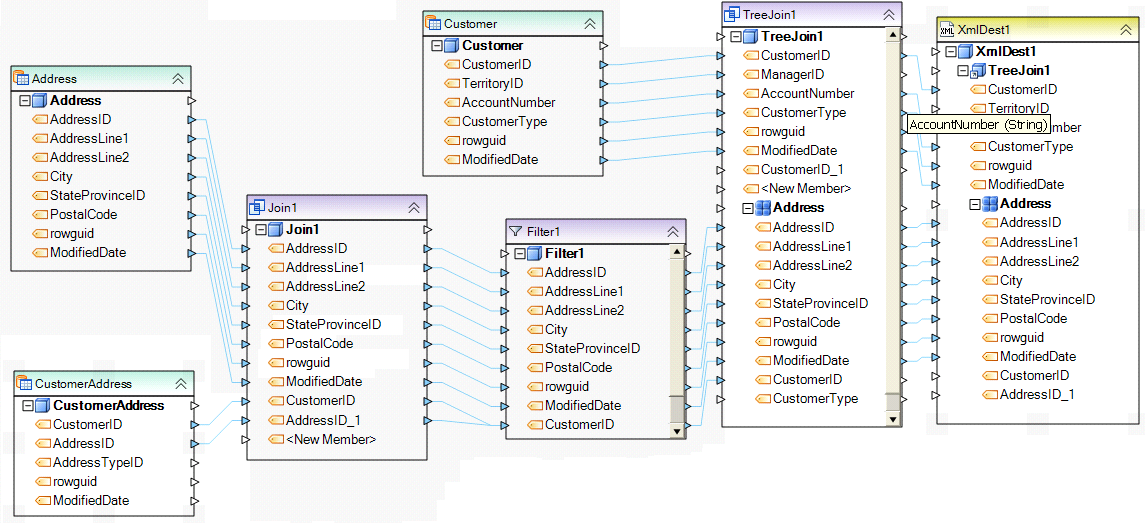
Task: Collapse the Join1 root tree node
Action: tap(262, 230)
